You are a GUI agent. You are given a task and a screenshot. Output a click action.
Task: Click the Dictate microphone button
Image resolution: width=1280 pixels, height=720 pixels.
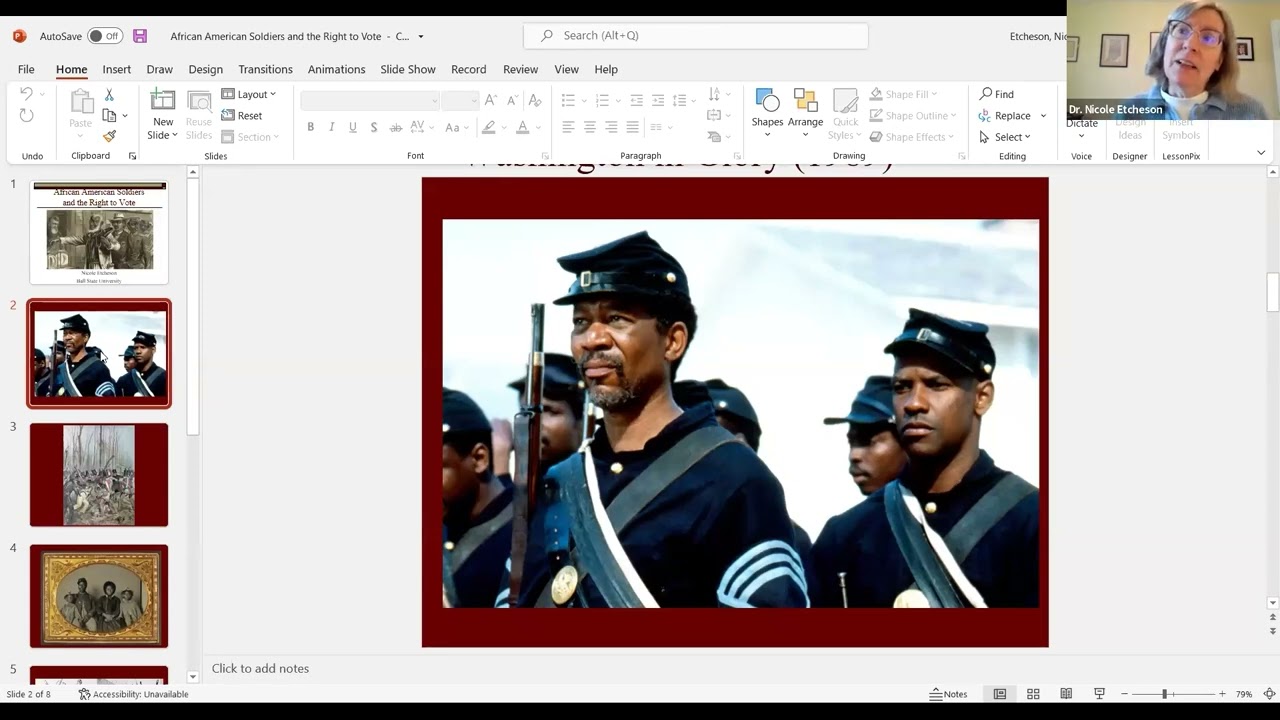(x=1082, y=123)
